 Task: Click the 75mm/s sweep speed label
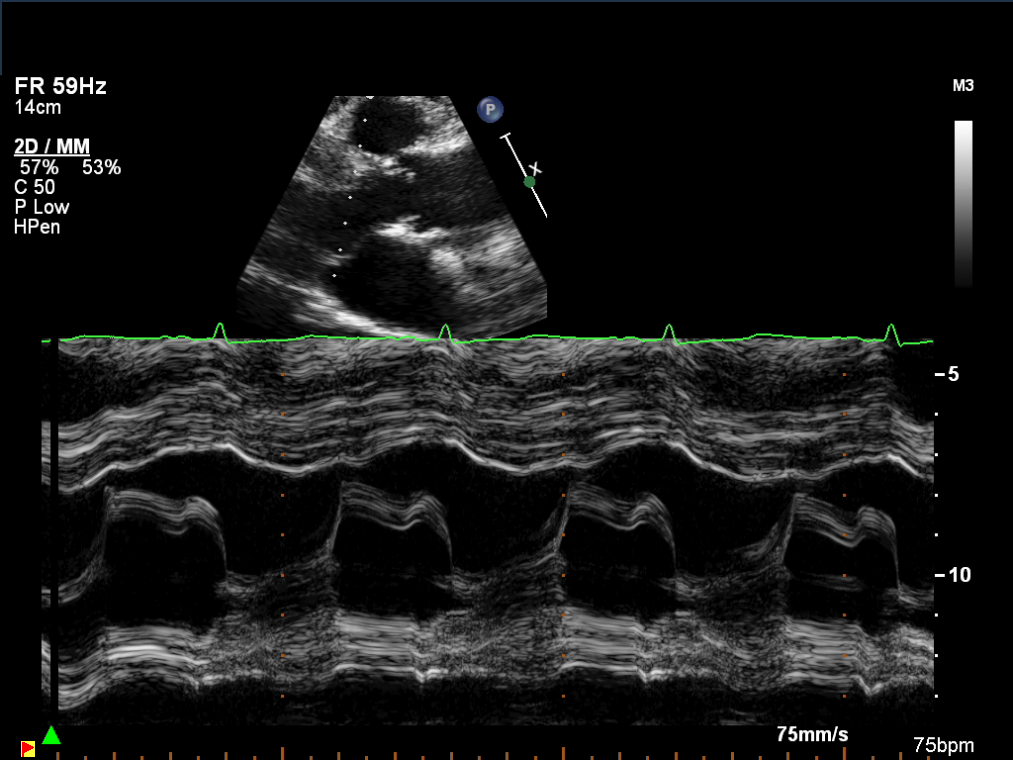coord(812,735)
